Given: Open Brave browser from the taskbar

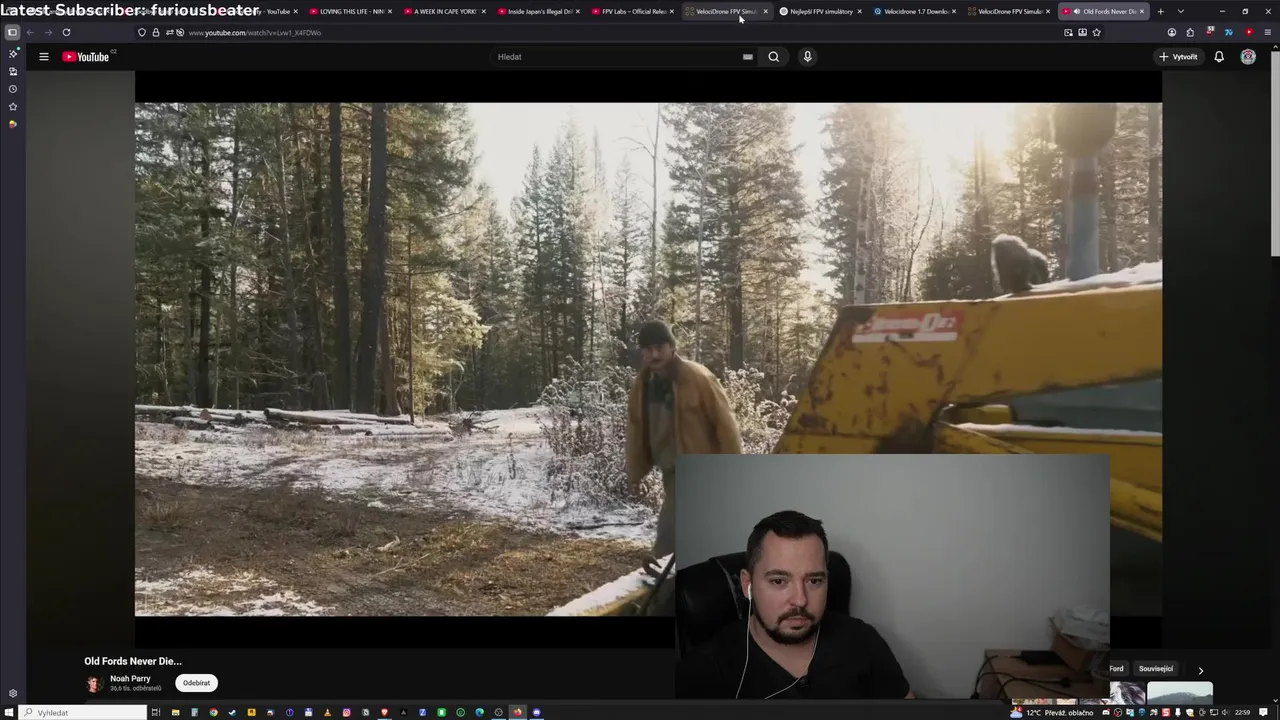Looking at the screenshot, I should 384,712.
